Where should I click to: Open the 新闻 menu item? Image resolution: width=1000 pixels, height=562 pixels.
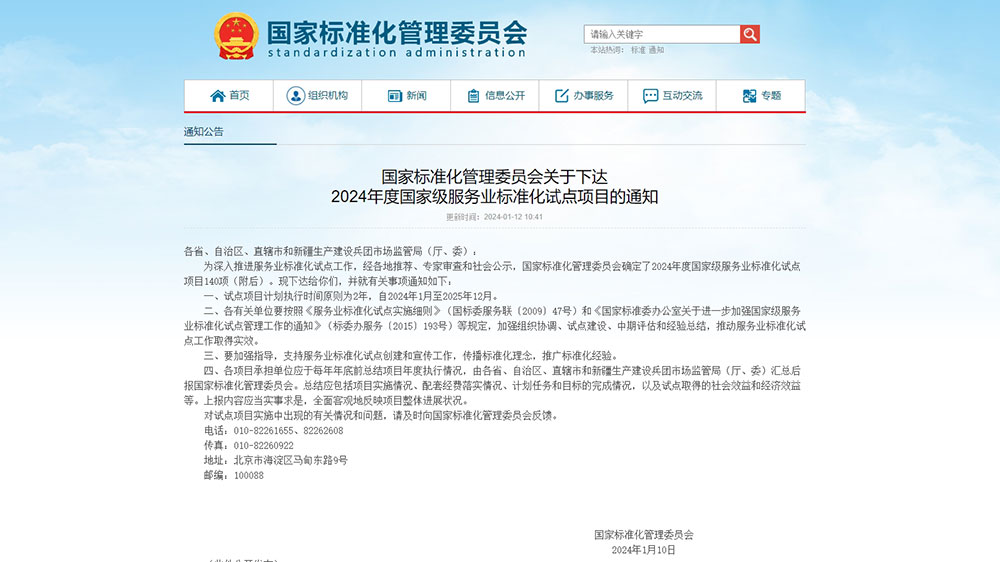(x=406, y=96)
